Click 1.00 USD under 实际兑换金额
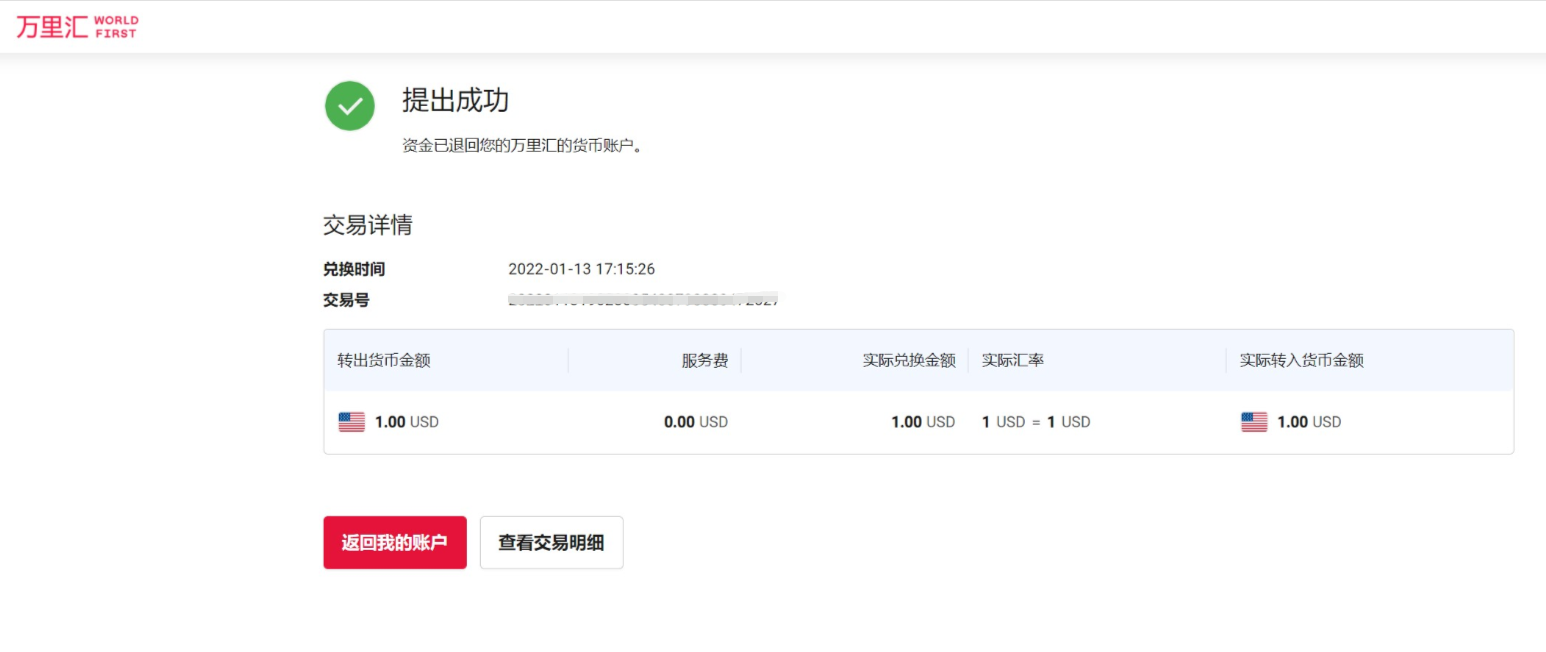 click(x=922, y=422)
